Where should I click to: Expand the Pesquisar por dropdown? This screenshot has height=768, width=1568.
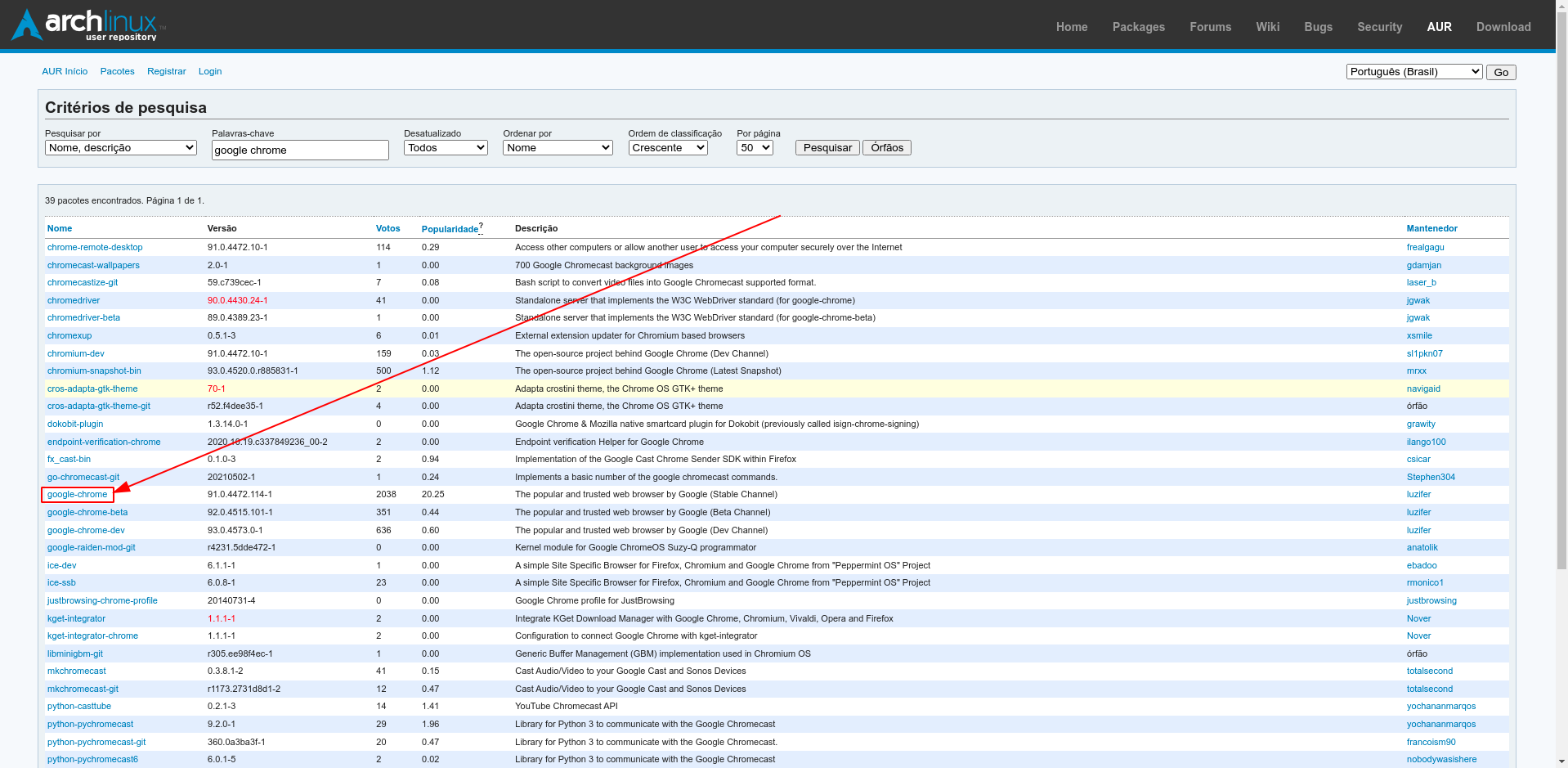pos(121,148)
